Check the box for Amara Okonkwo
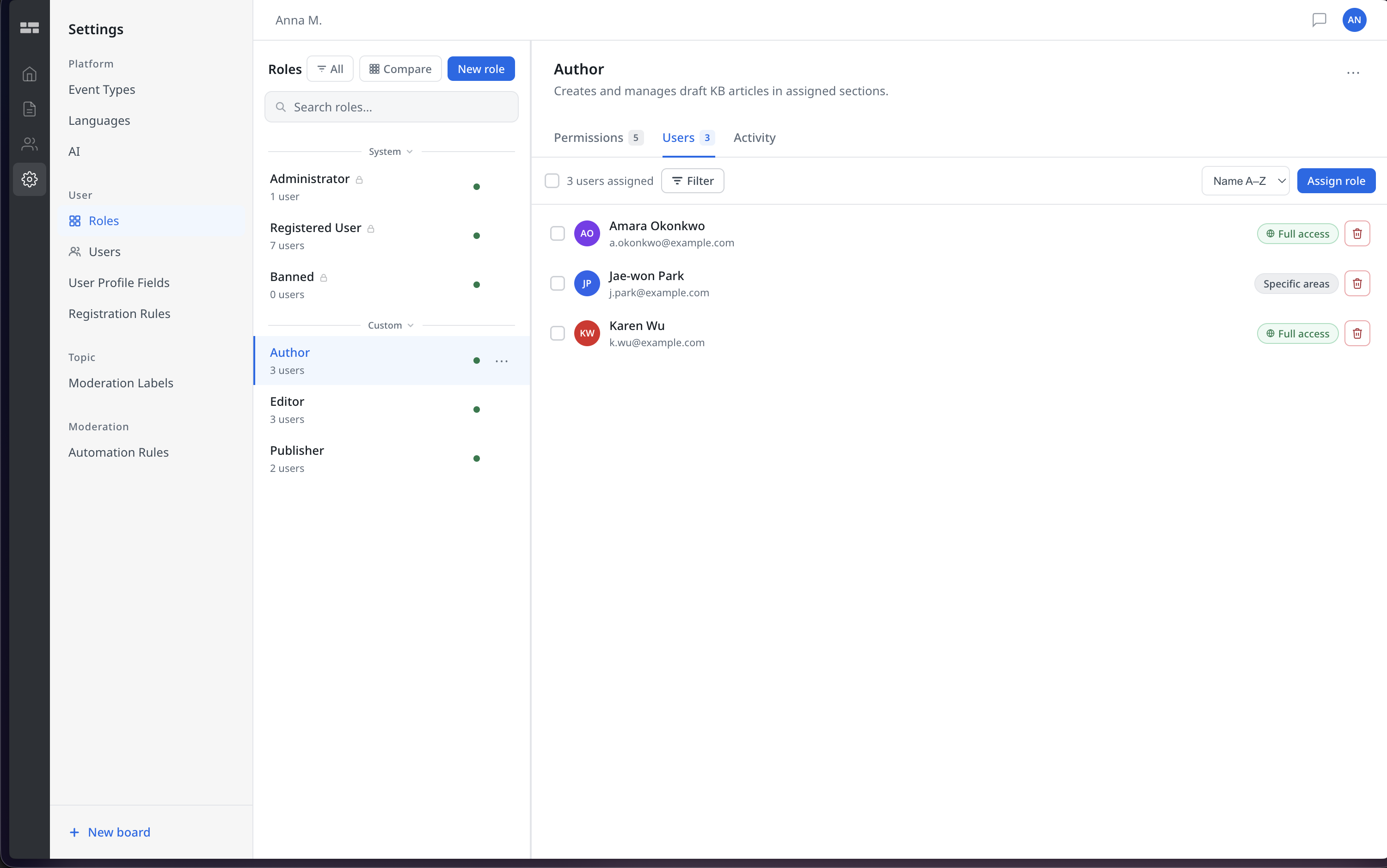 (x=558, y=234)
